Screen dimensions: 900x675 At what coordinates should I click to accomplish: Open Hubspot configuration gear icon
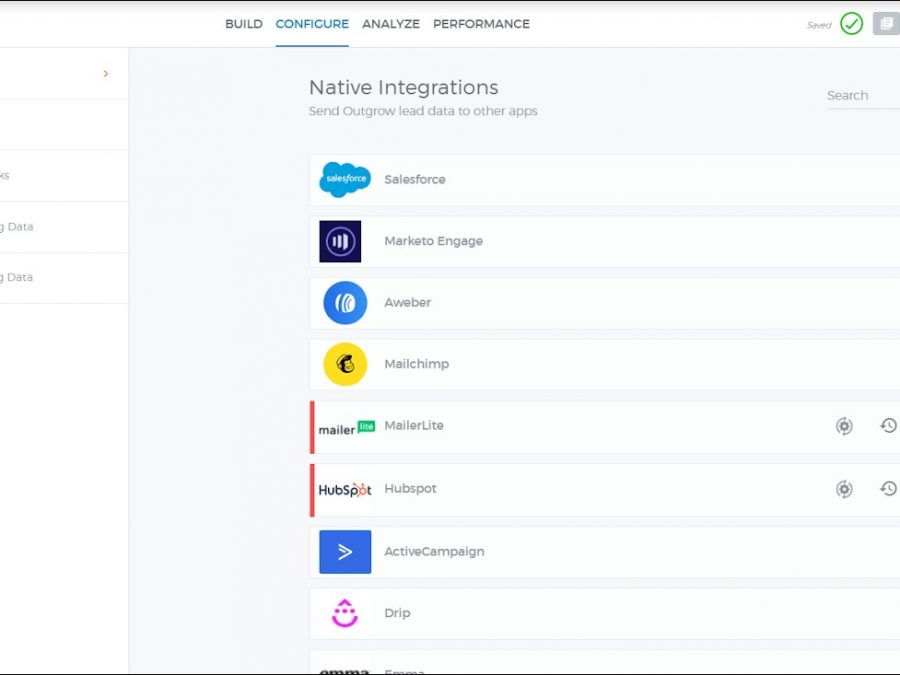click(x=844, y=489)
